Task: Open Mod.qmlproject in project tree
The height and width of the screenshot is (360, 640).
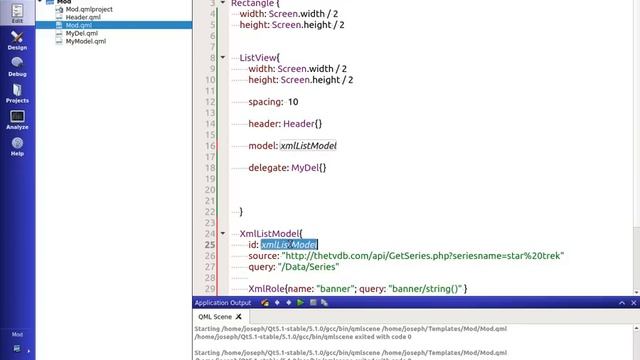Action: coord(89,9)
